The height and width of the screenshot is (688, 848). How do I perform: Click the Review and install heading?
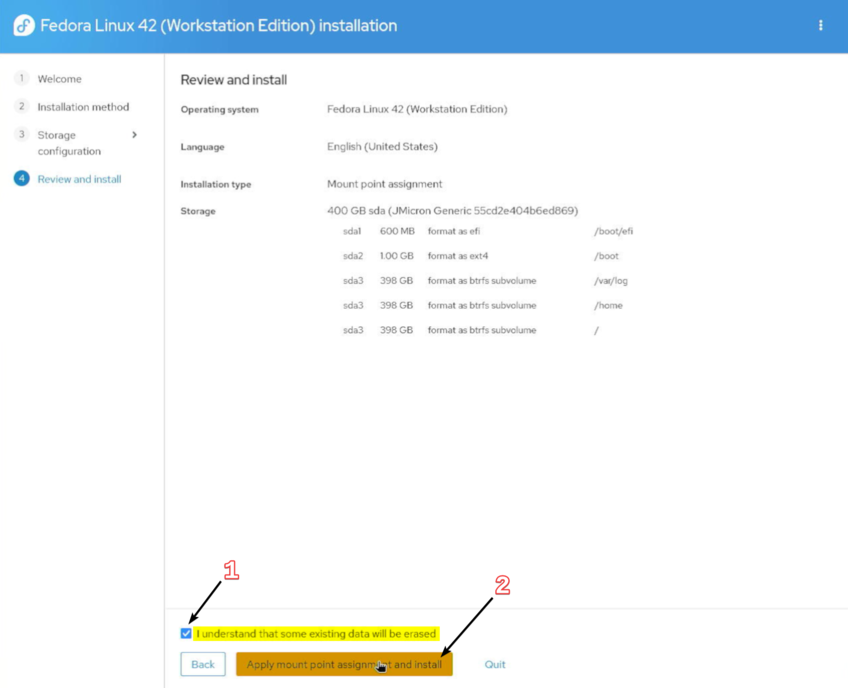pyautogui.click(x=234, y=80)
